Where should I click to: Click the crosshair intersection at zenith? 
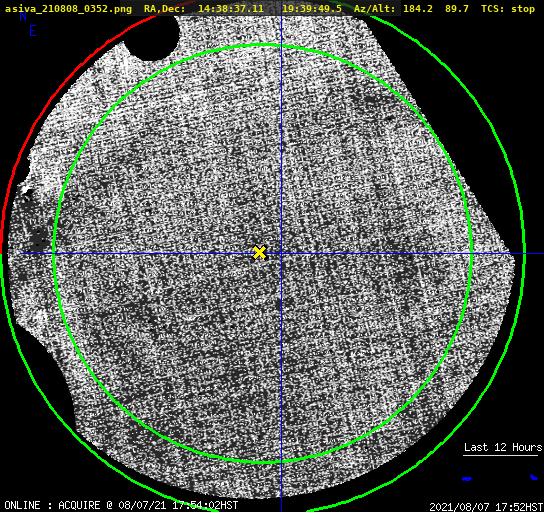coord(281,254)
